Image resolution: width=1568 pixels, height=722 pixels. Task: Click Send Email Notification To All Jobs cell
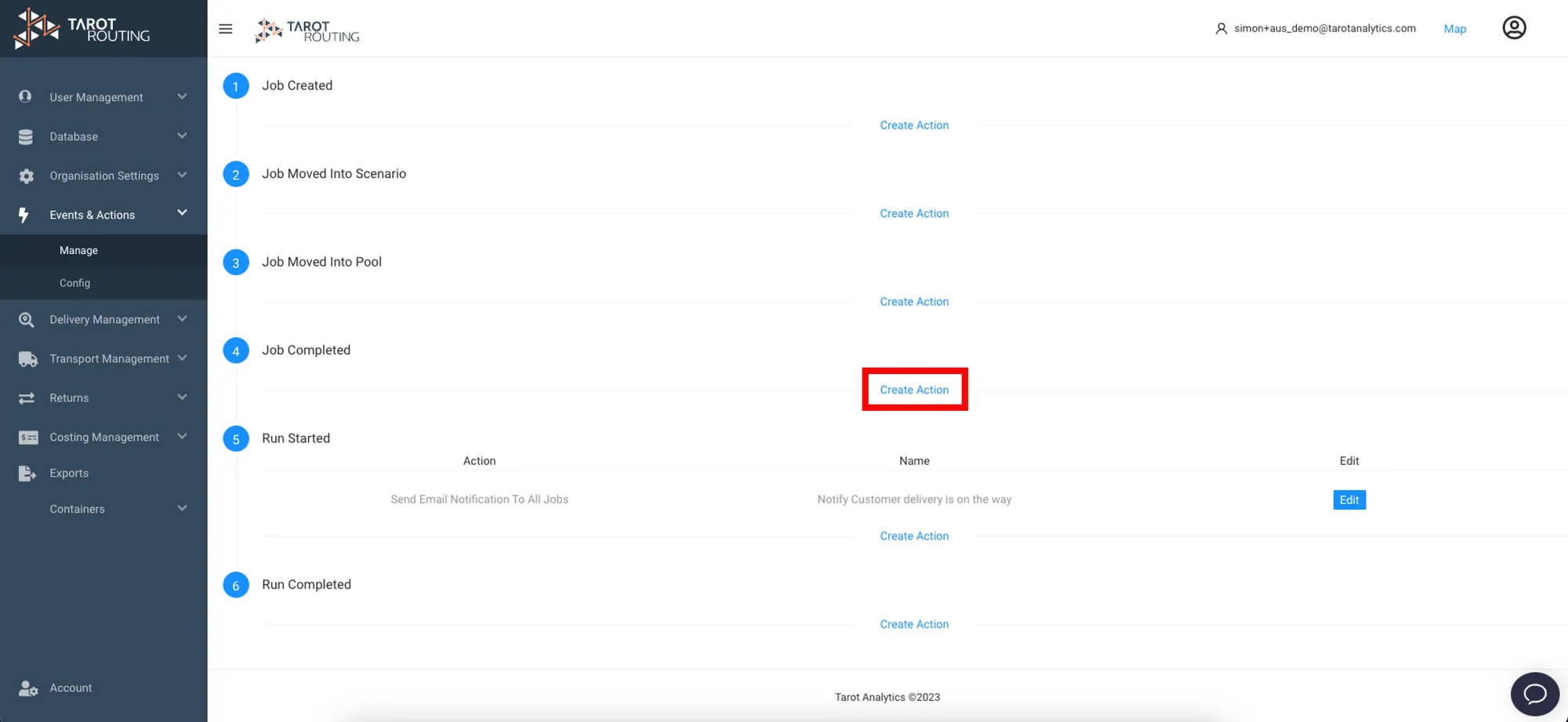tap(480, 499)
